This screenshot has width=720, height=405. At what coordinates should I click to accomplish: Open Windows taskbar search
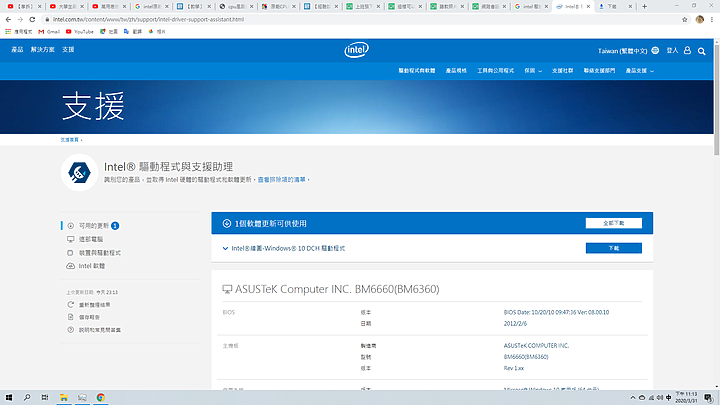27,398
